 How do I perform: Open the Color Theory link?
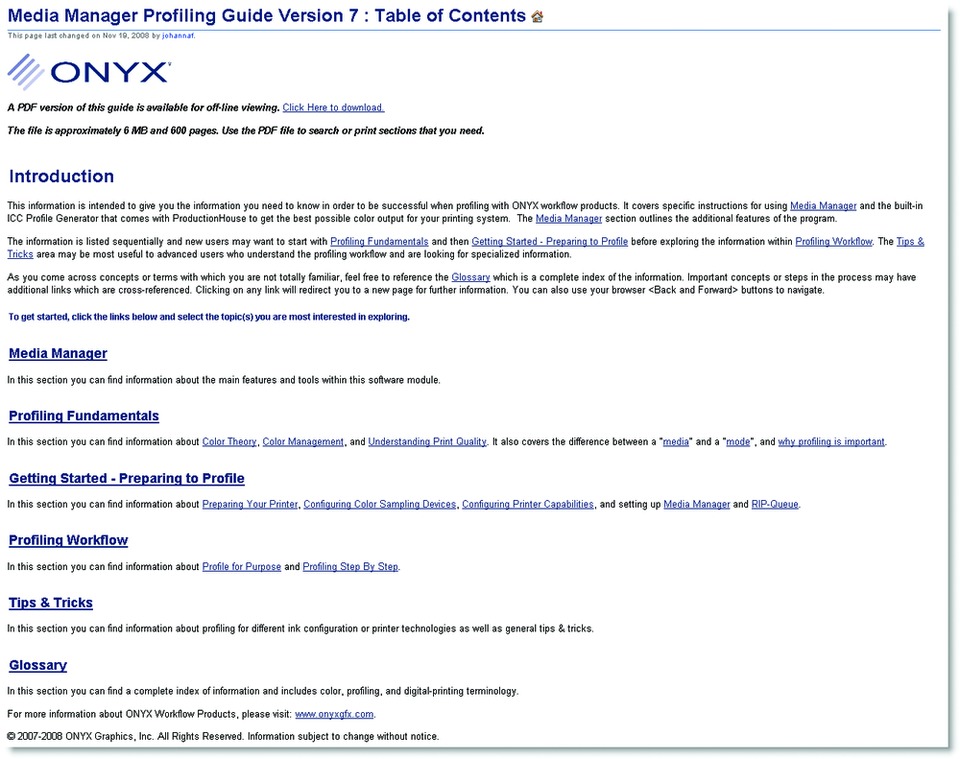tap(230, 442)
